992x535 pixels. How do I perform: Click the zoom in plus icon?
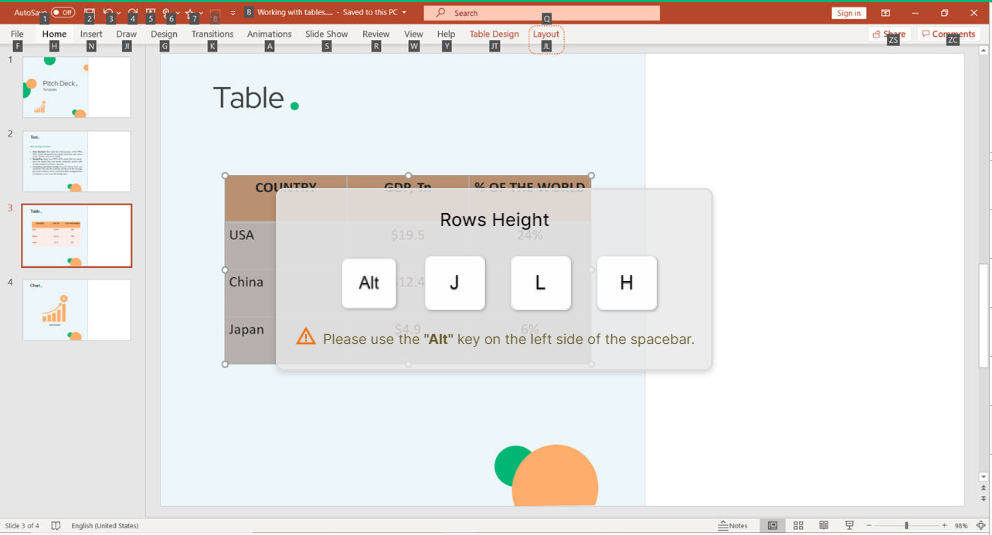click(944, 526)
